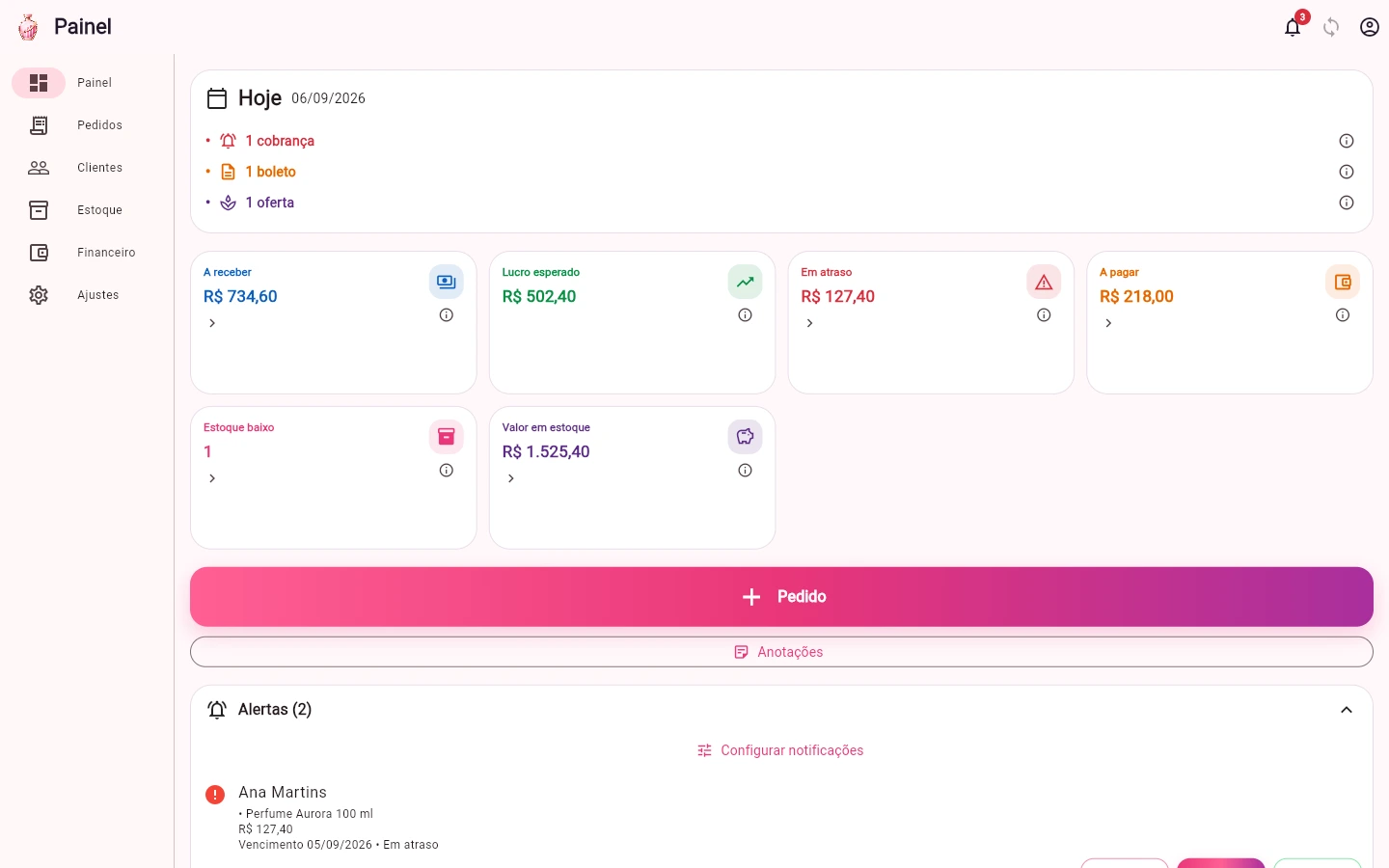Show info for Valor em estoque card
Screen dimensions: 1389x868
[x=746, y=471]
